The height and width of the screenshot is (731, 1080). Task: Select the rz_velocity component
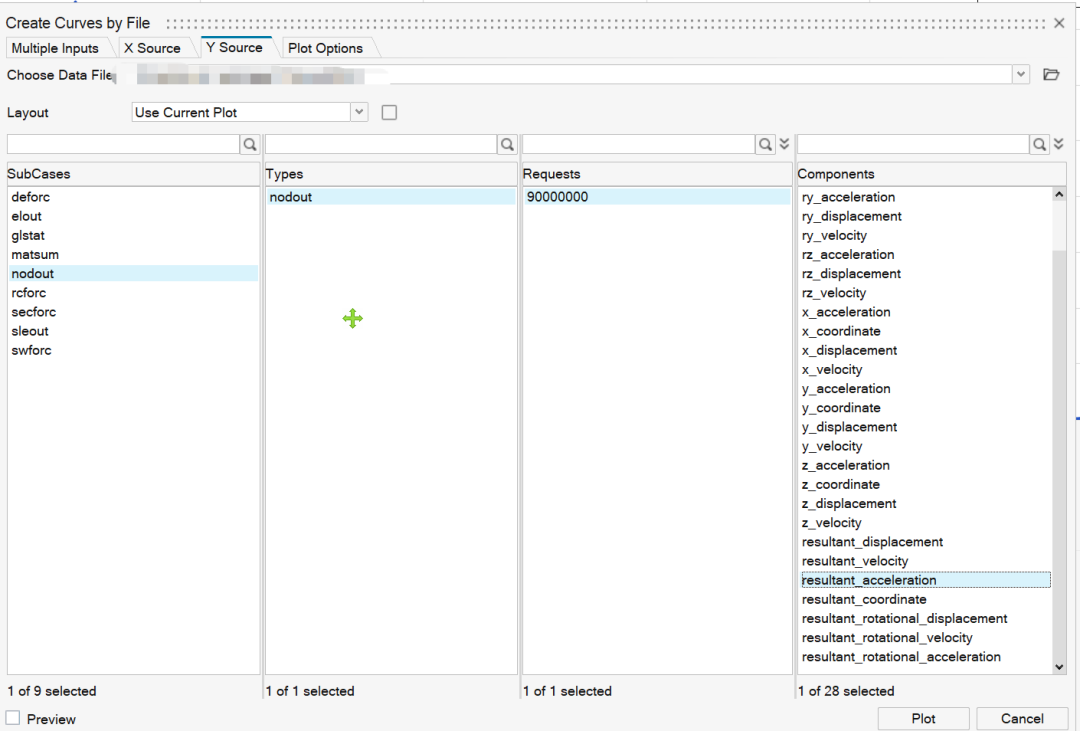pyautogui.click(x=926, y=293)
